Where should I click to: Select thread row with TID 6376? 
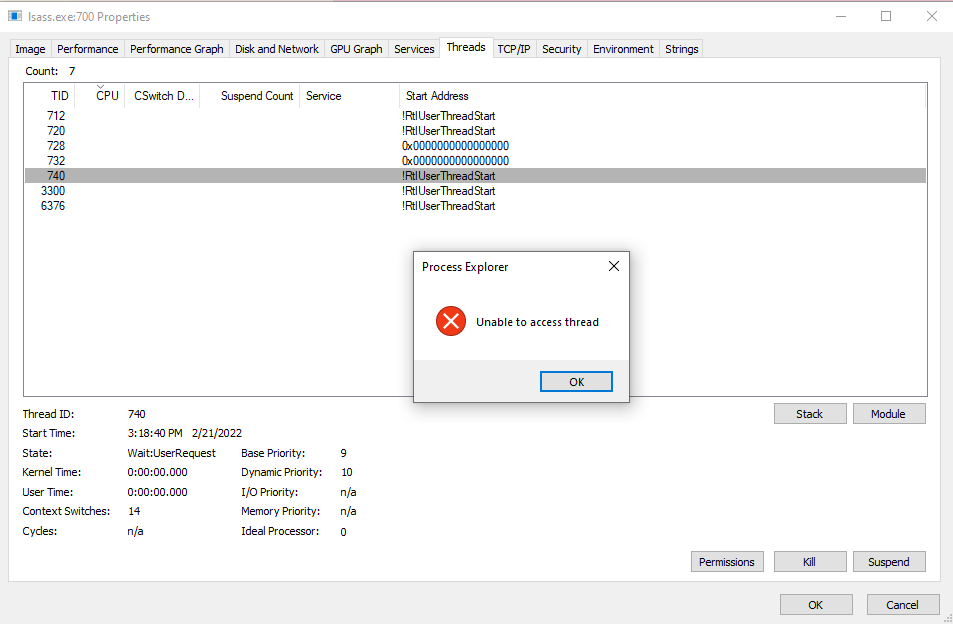pyautogui.click(x=475, y=206)
